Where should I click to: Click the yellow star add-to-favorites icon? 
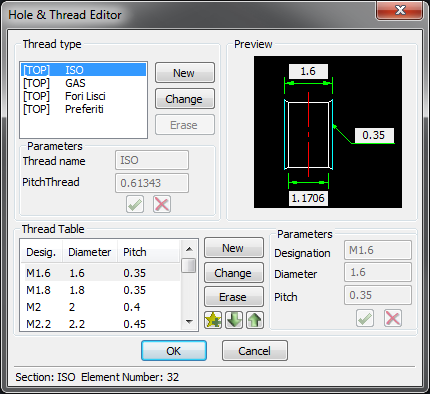[x=213, y=320]
